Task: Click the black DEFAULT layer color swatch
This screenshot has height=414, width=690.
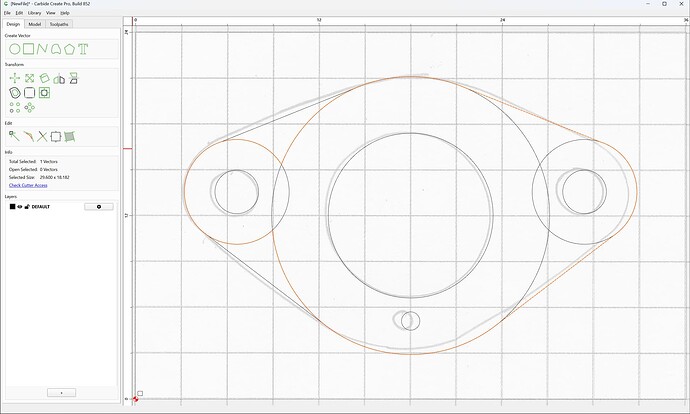Action: [12, 207]
